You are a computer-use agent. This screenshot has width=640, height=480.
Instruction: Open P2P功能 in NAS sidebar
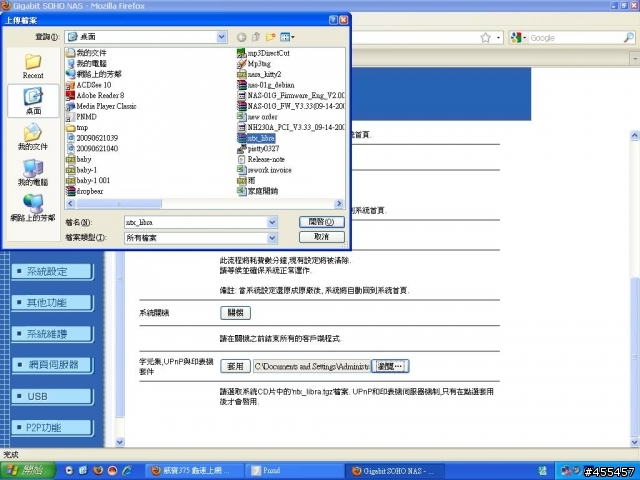coord(51,428)
